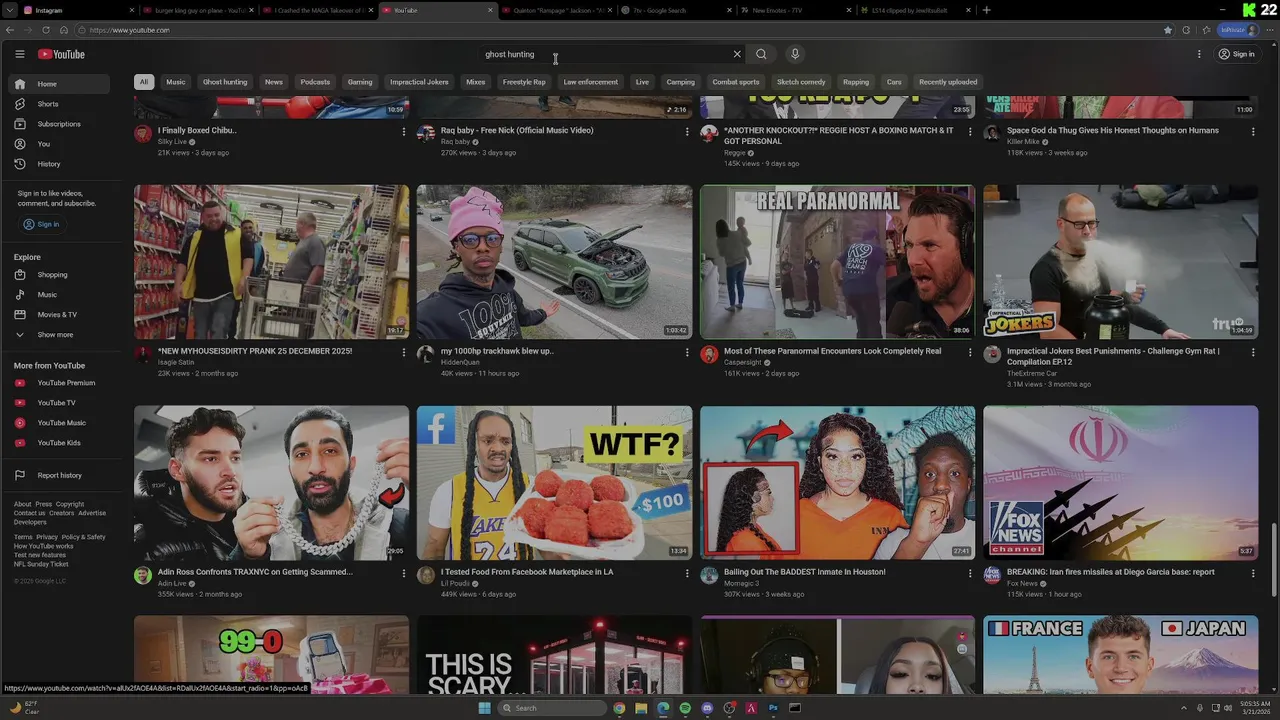Open the You section in sidebar

[x=60, y=144]
